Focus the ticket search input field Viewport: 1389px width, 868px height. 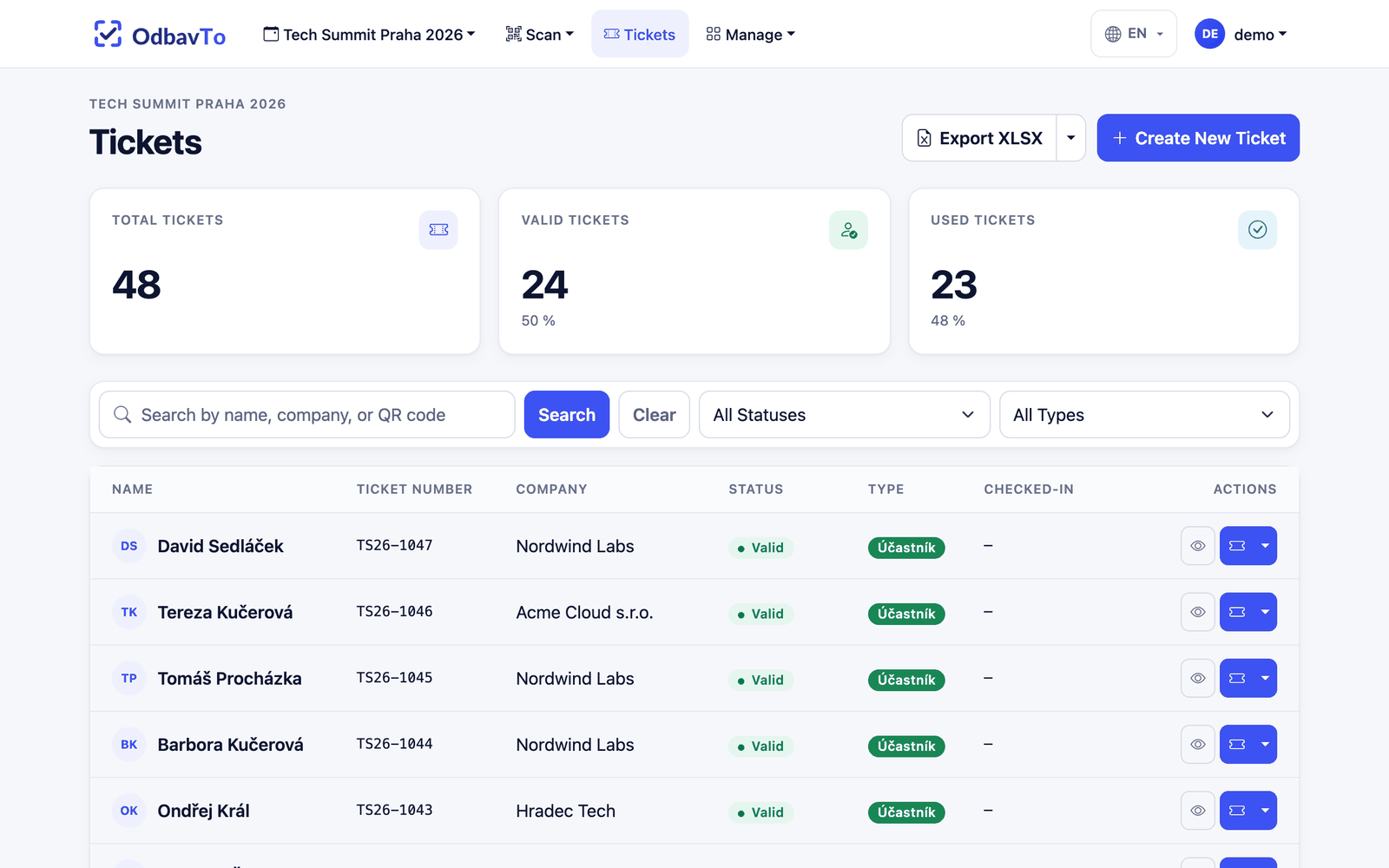(x=307, y=415)
